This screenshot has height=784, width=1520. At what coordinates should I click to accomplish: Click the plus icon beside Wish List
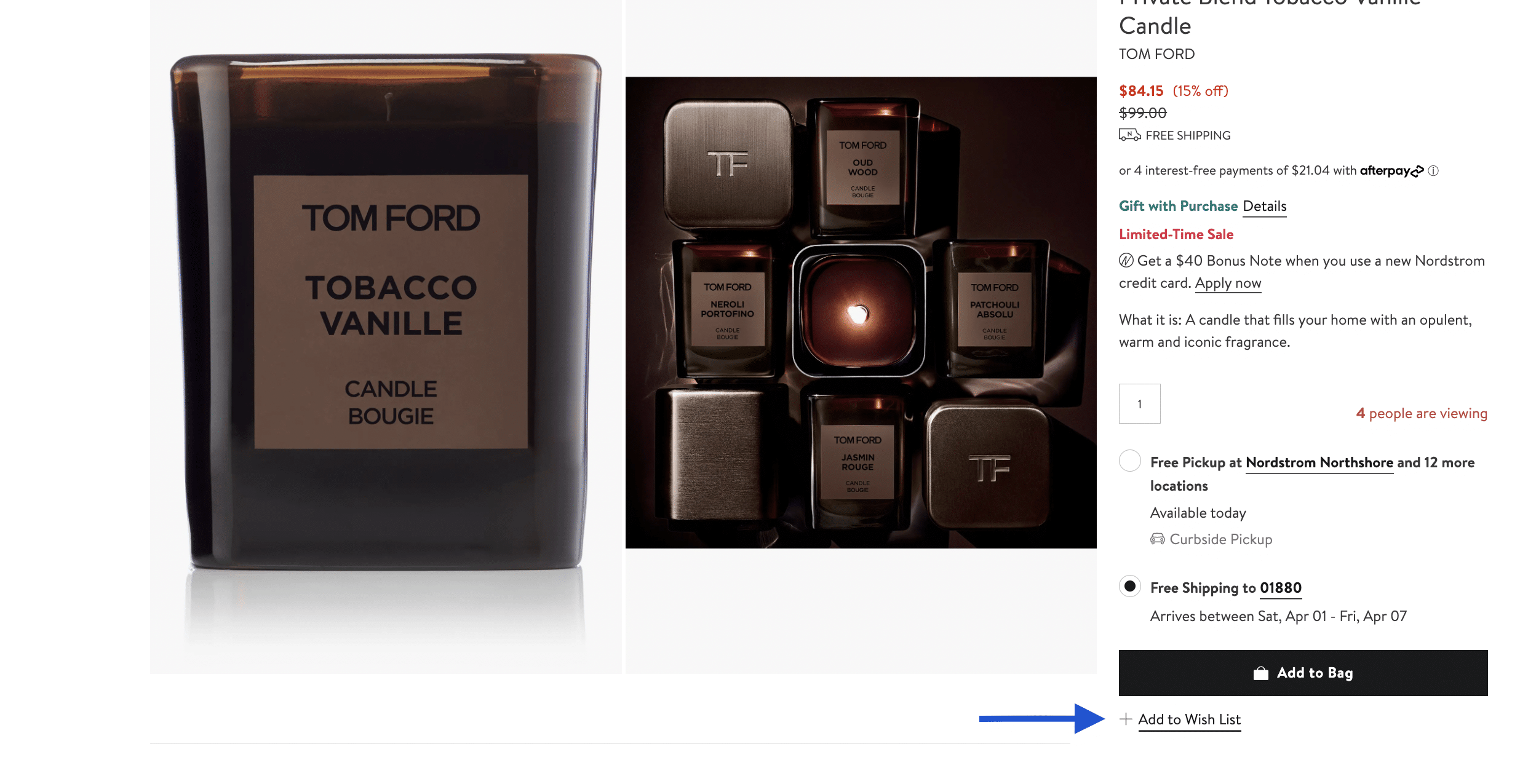tap(1126, 719)
